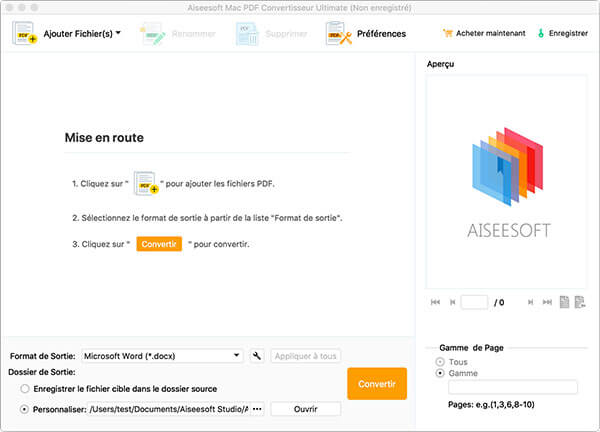The width and height of the screenshot is (600, 432).
Task: Click the Préférences label
Action: 381,34
